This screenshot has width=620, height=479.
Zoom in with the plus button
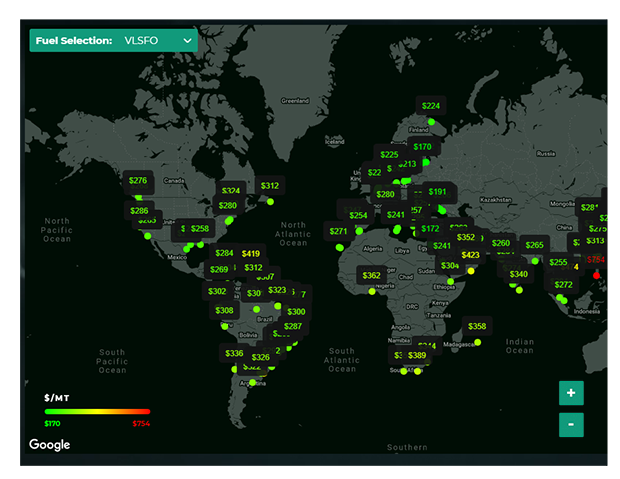(x=571, y=393)
